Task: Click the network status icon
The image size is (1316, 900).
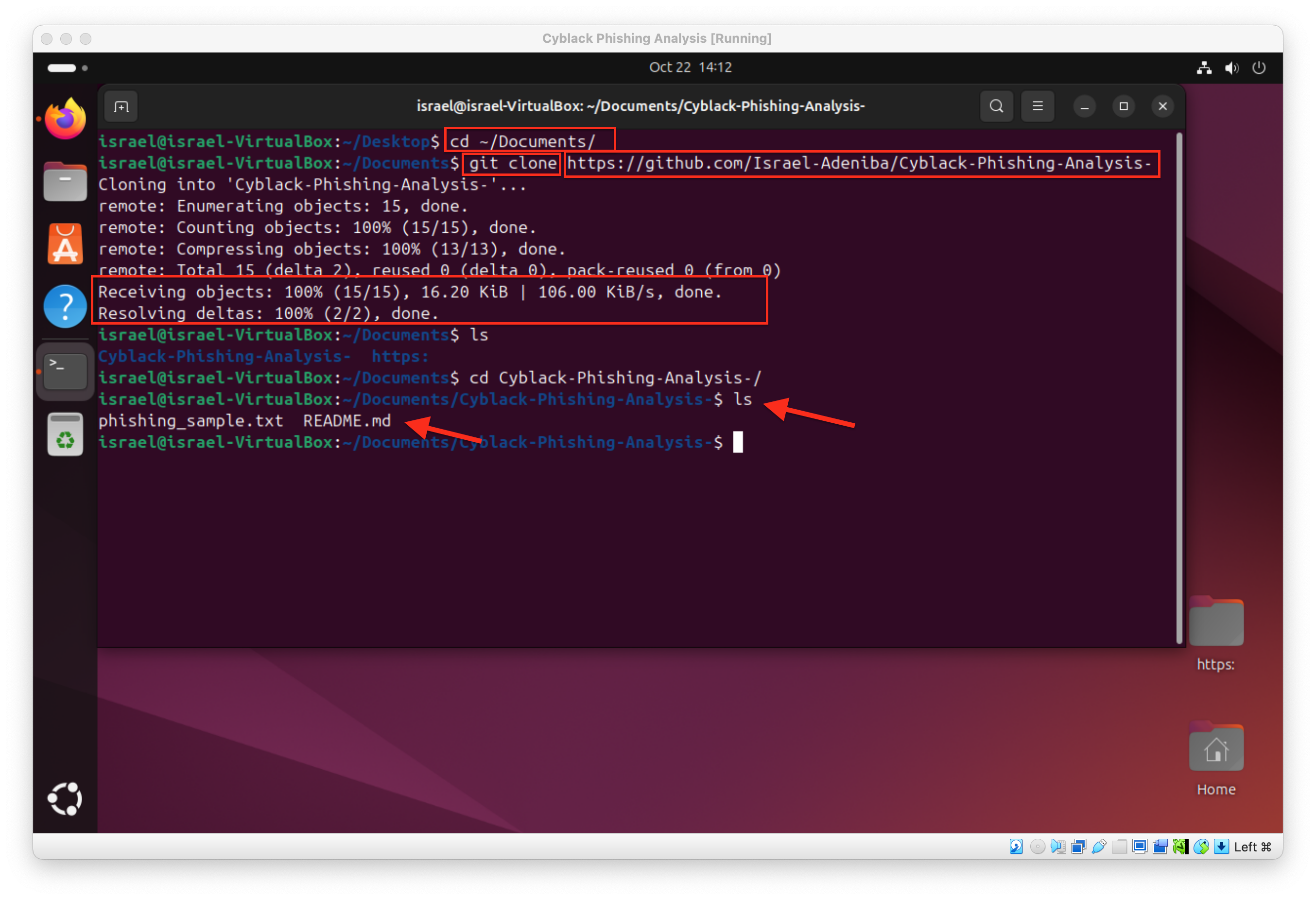Action: 1204,68
